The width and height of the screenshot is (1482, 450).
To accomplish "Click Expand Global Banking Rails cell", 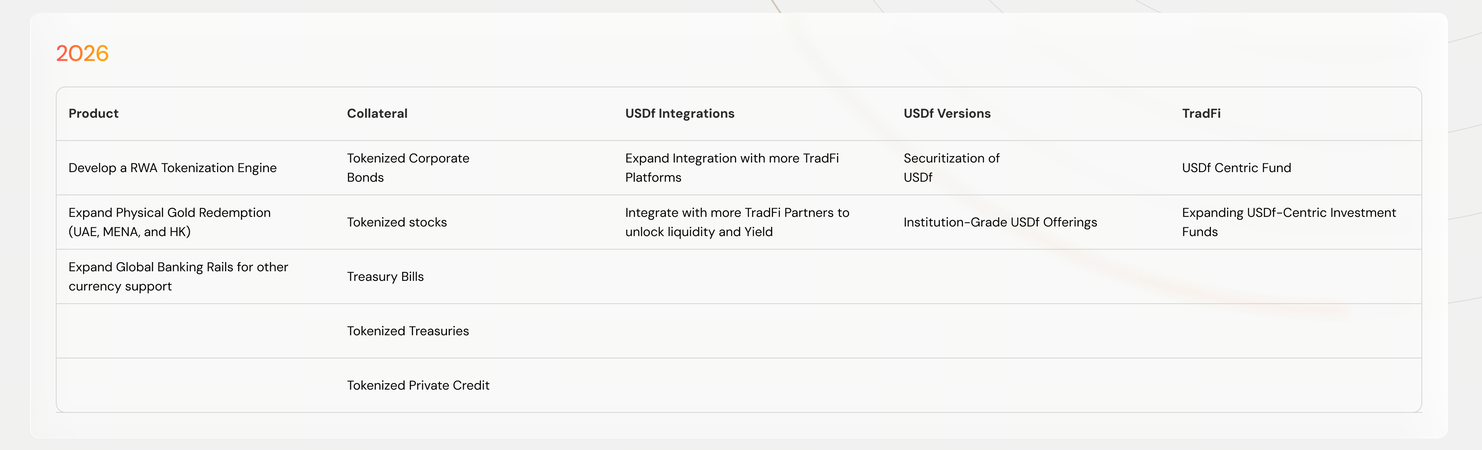I will tap(178, 277).
